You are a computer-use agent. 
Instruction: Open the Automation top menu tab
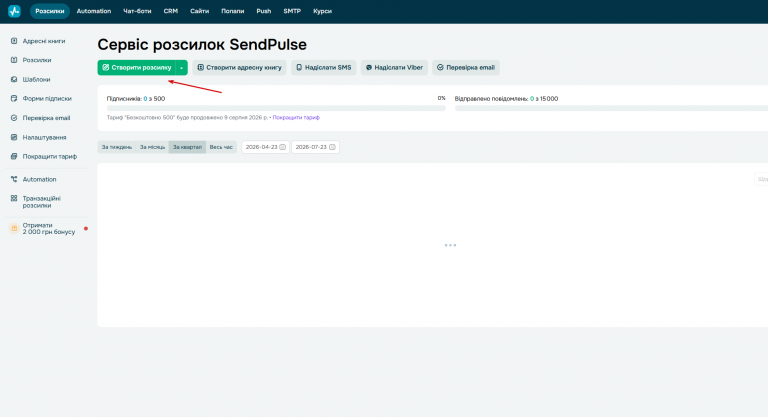click(94, 11)
